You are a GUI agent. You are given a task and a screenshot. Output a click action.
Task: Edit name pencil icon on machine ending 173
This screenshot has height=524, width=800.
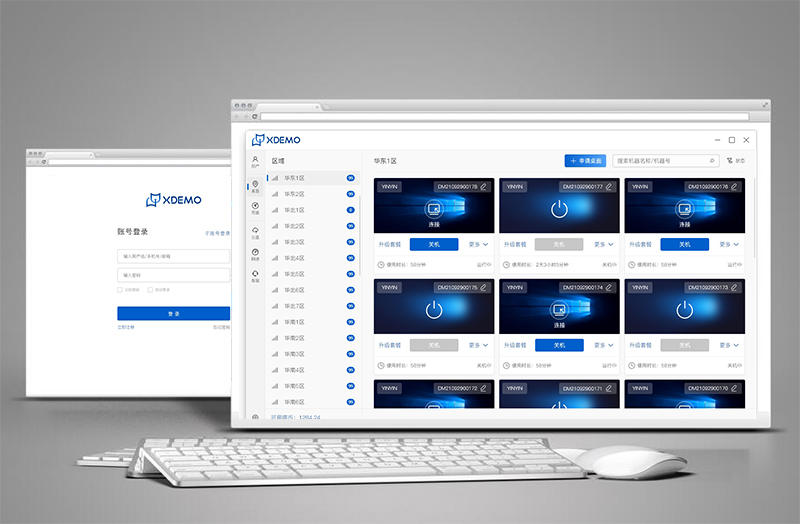tap(734, 288)
